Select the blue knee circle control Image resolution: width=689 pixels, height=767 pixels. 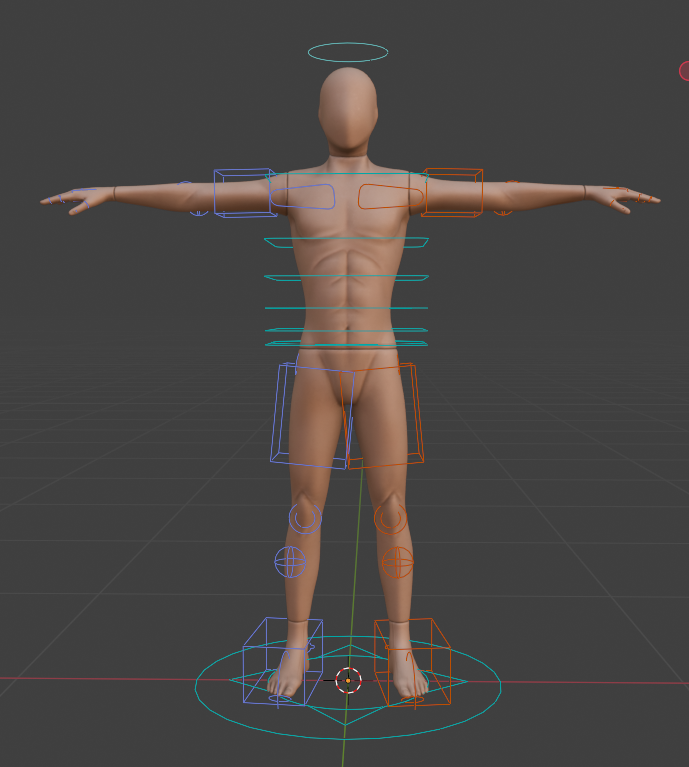pos(305,519)
